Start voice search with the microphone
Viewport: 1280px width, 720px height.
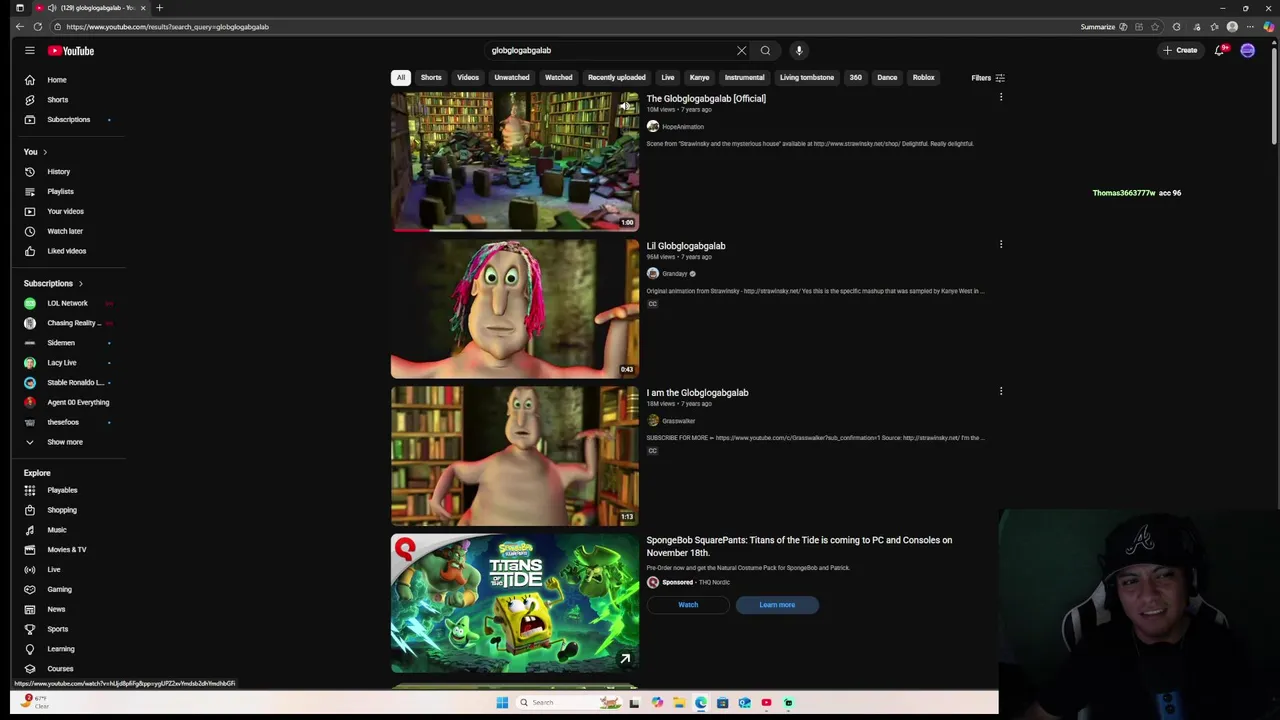point(799,50)
